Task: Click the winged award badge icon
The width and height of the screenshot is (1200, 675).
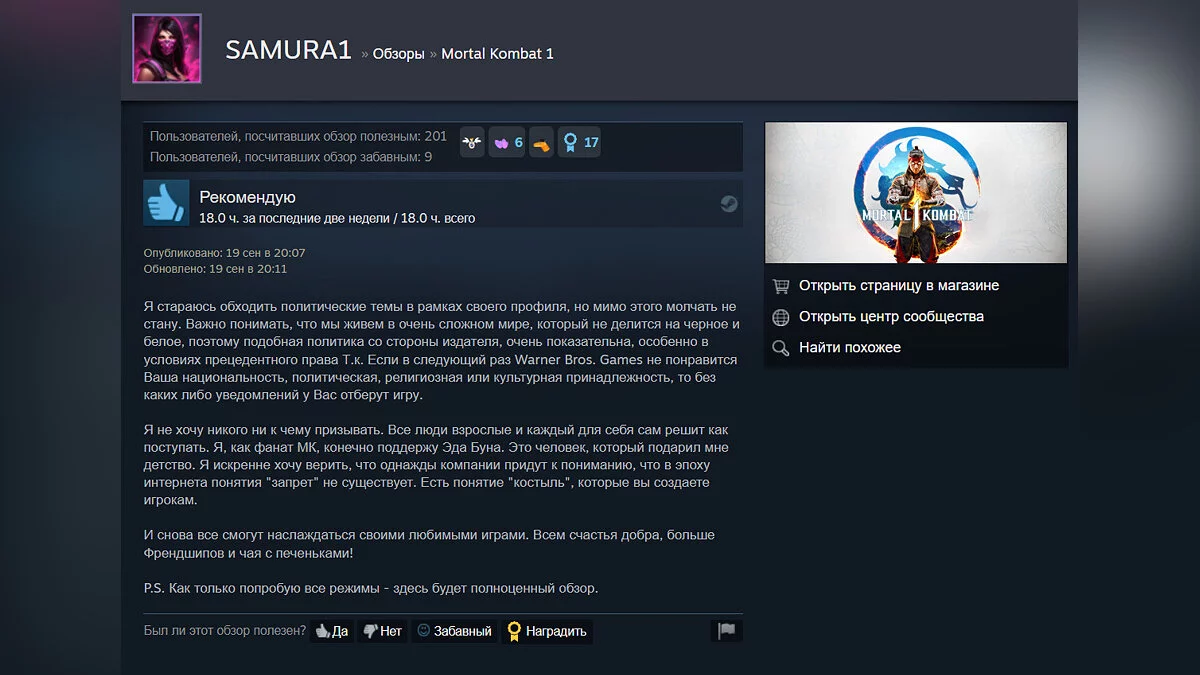Action: (472, 143)
